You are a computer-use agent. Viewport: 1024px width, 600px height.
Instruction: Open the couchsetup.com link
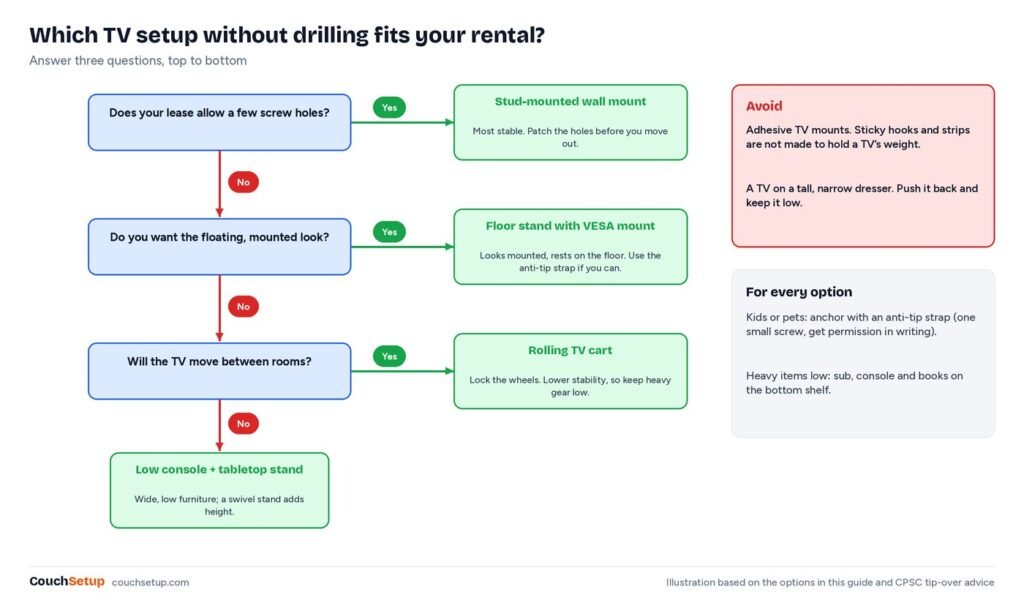coord(150,582)
